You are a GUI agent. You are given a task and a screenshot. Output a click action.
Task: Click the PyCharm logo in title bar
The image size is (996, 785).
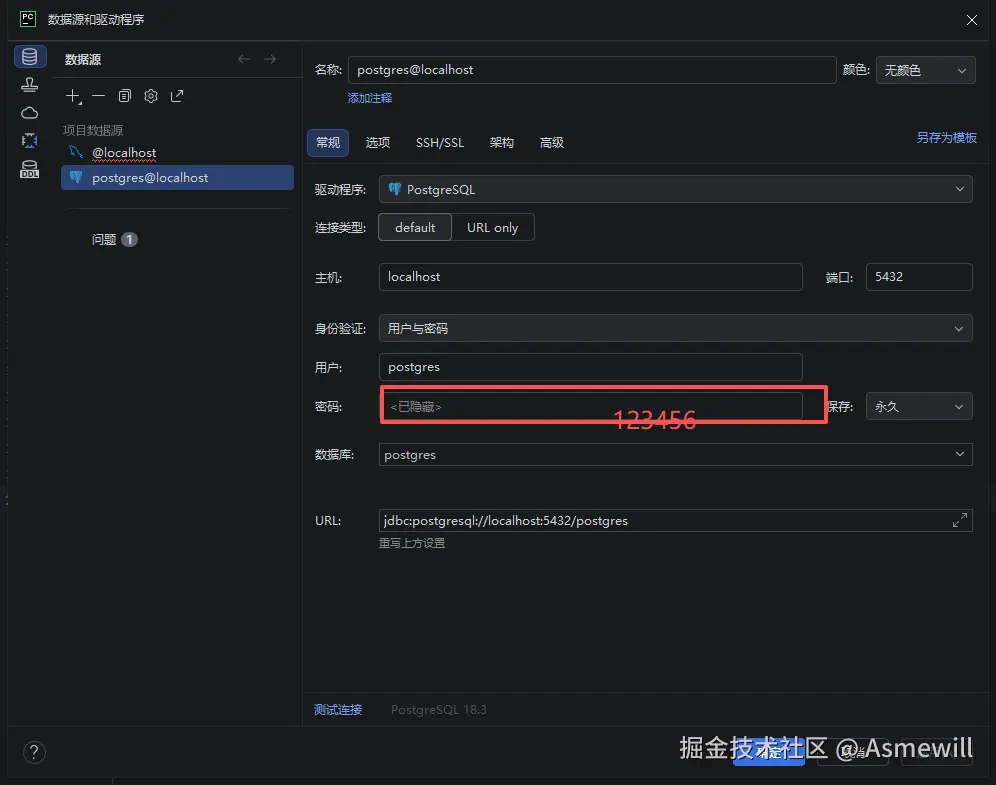(28, 19)
